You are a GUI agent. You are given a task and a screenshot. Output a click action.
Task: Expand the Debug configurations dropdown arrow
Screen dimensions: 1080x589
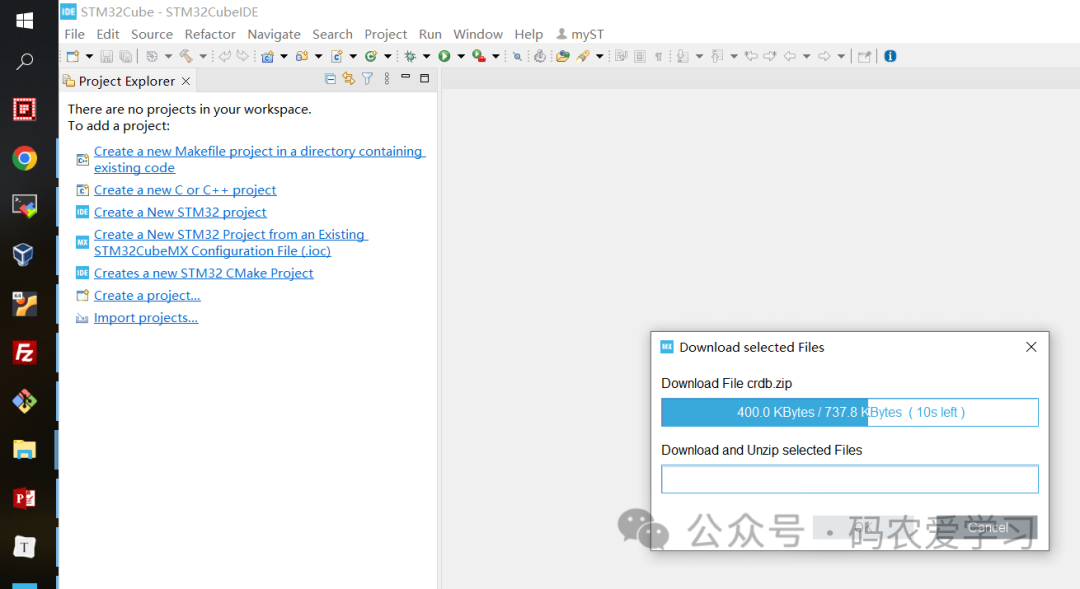point(426,56)
